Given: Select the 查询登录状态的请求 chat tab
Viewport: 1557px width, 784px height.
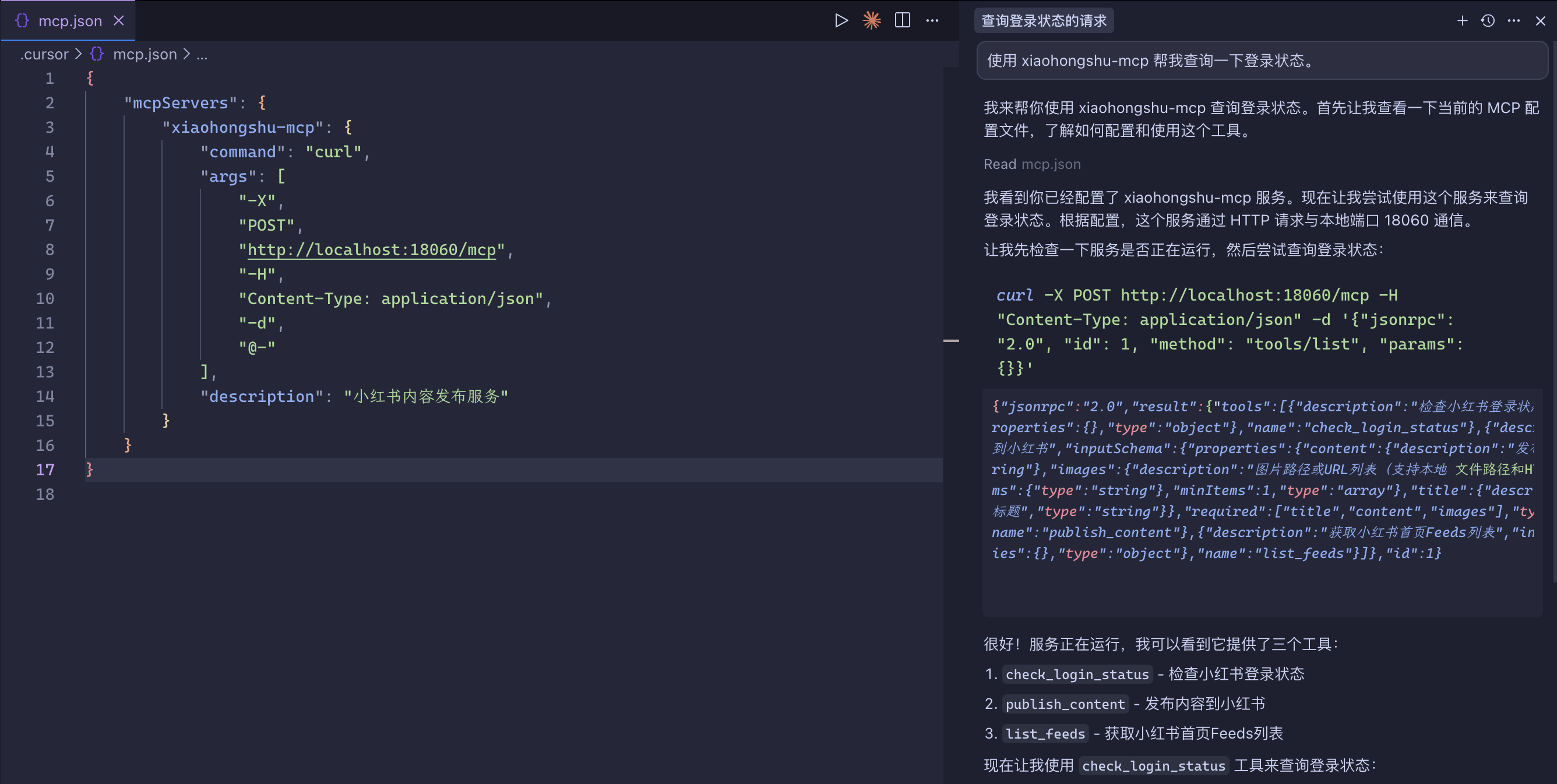Looking at the screenshot, I should [x=1044, y=20].
